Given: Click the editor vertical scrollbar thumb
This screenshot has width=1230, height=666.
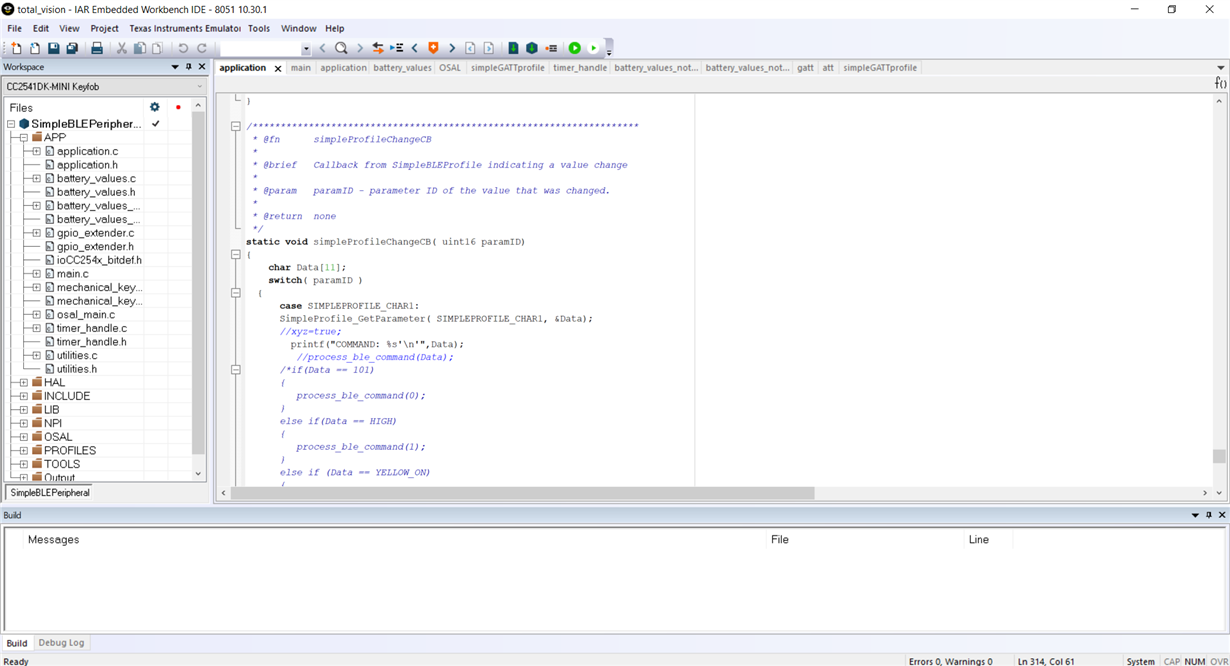Looking at the screenshot, I should pos(1219,456).
